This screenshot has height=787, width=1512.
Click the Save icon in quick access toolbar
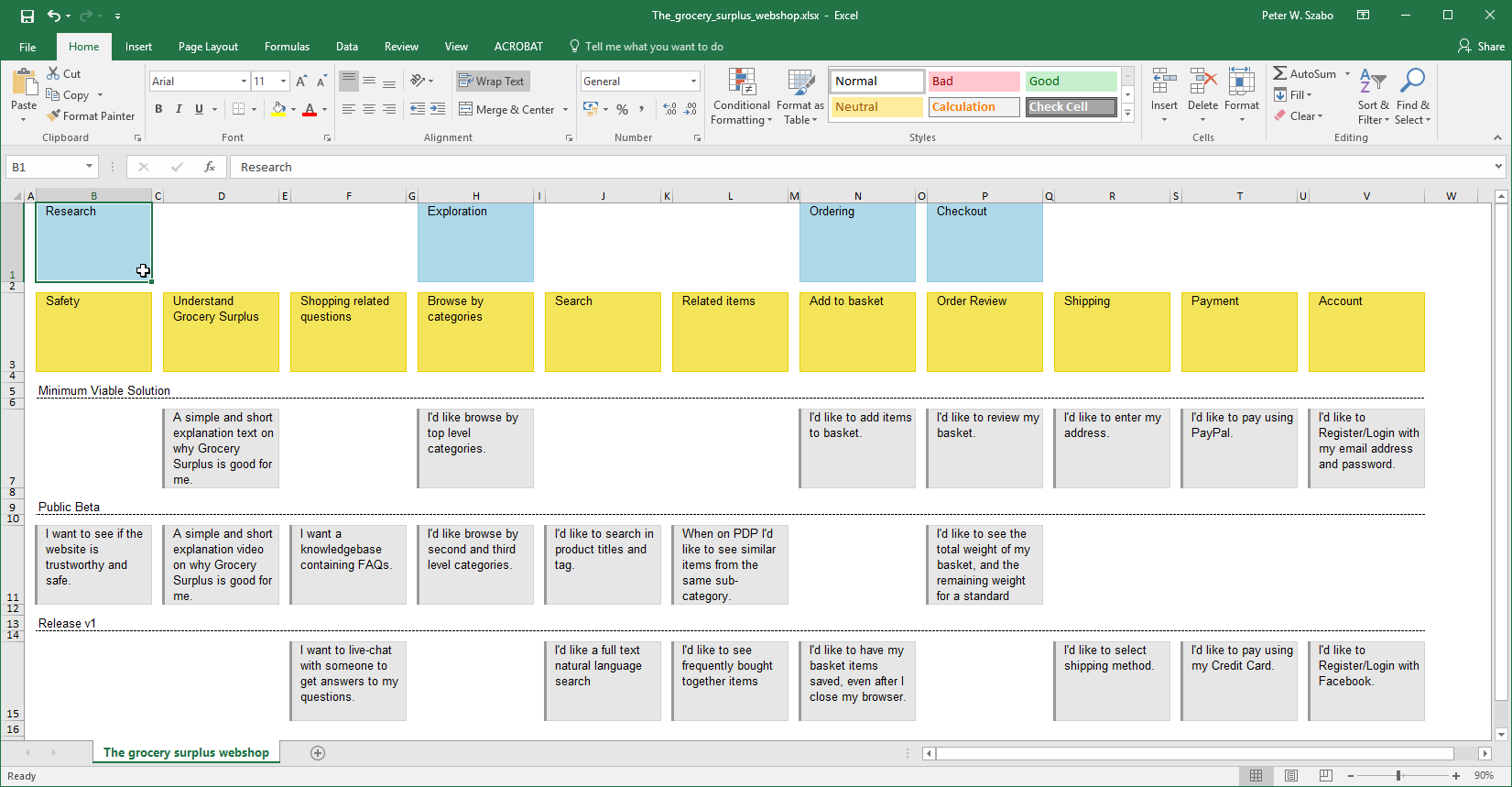click(x=27, y=16)
